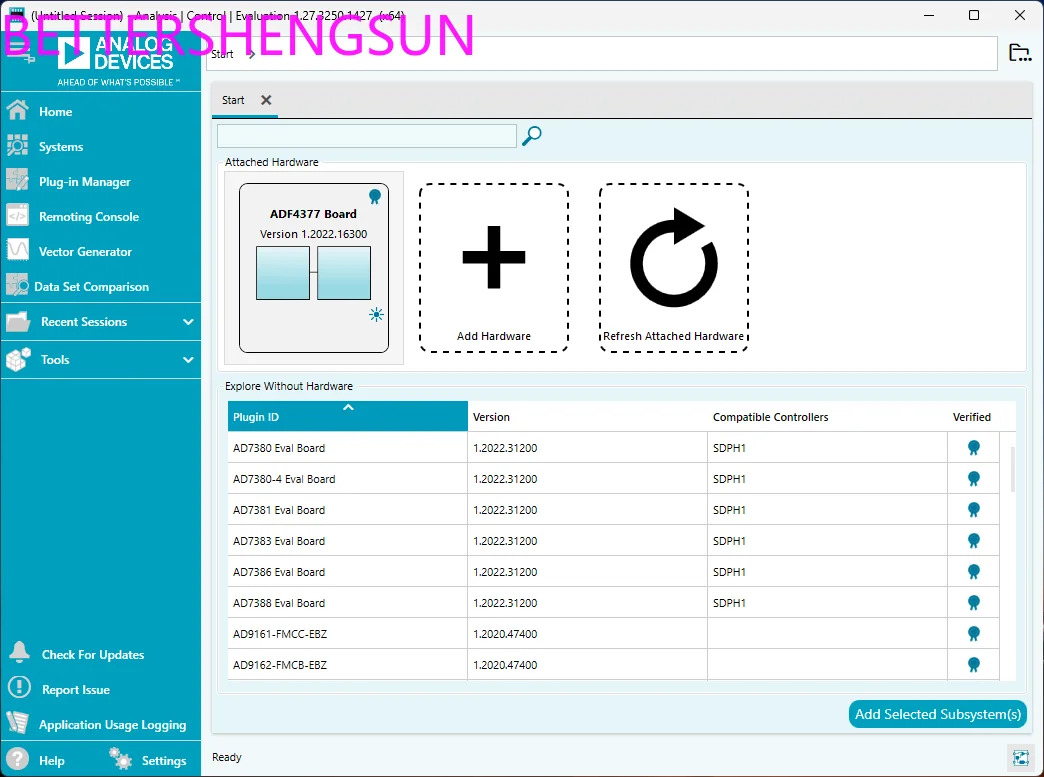This screenshot has height=777, width=1044.
Task: Click verified badge for AD9161-FMCC-EBZ
Action: pos(973,634)
